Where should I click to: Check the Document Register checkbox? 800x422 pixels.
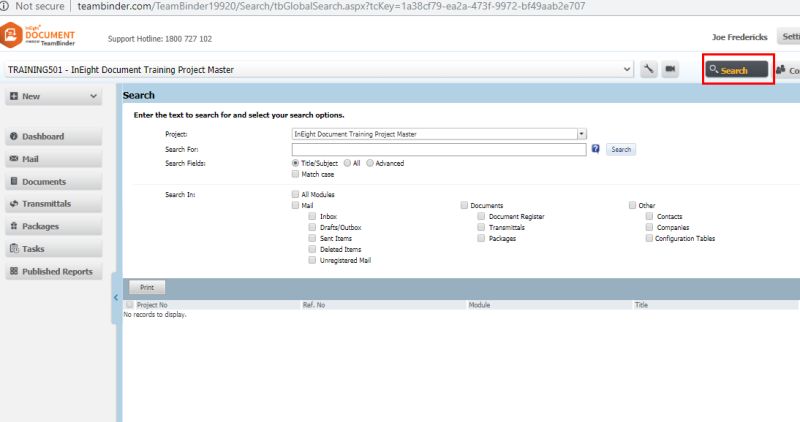481,216
